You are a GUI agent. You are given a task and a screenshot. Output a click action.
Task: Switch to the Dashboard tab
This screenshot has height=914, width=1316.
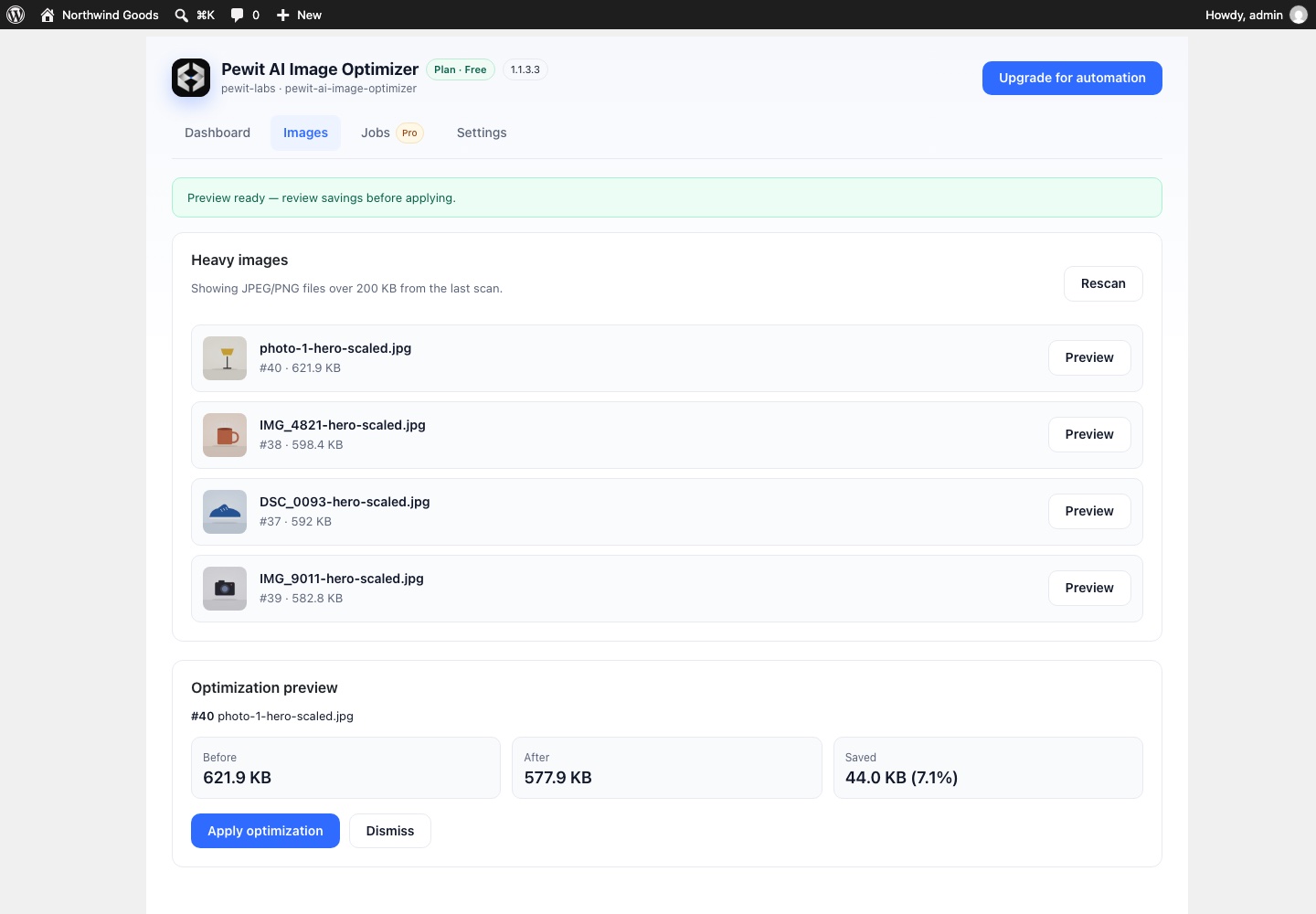(x=218, y=133)
